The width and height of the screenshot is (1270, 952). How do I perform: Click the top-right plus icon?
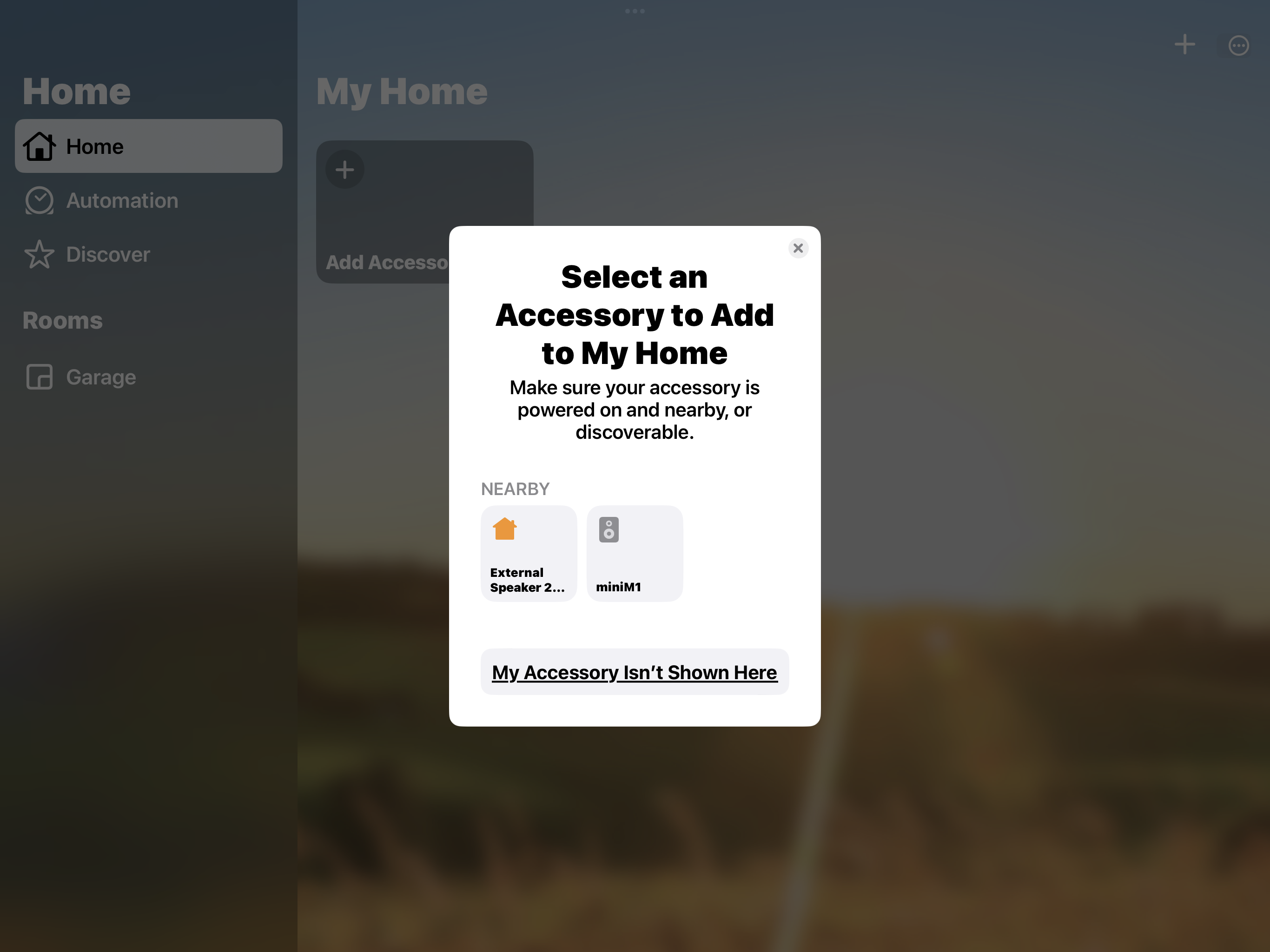click(x=1185, y=44)
